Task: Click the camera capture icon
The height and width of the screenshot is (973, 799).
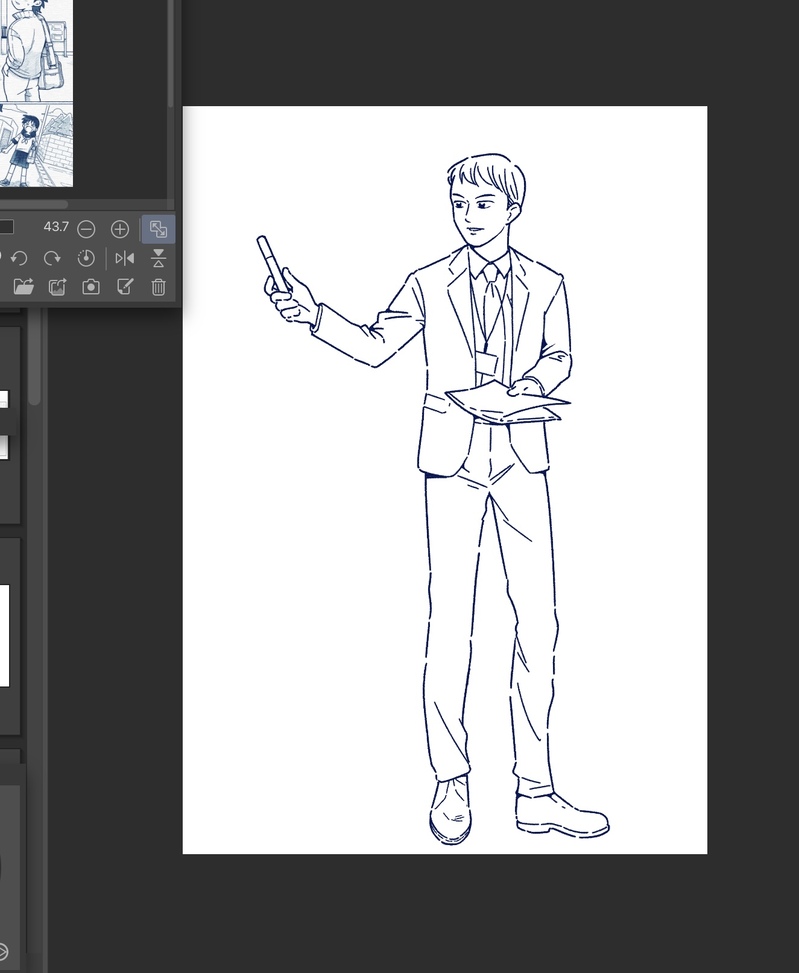Action: (91, 287)
